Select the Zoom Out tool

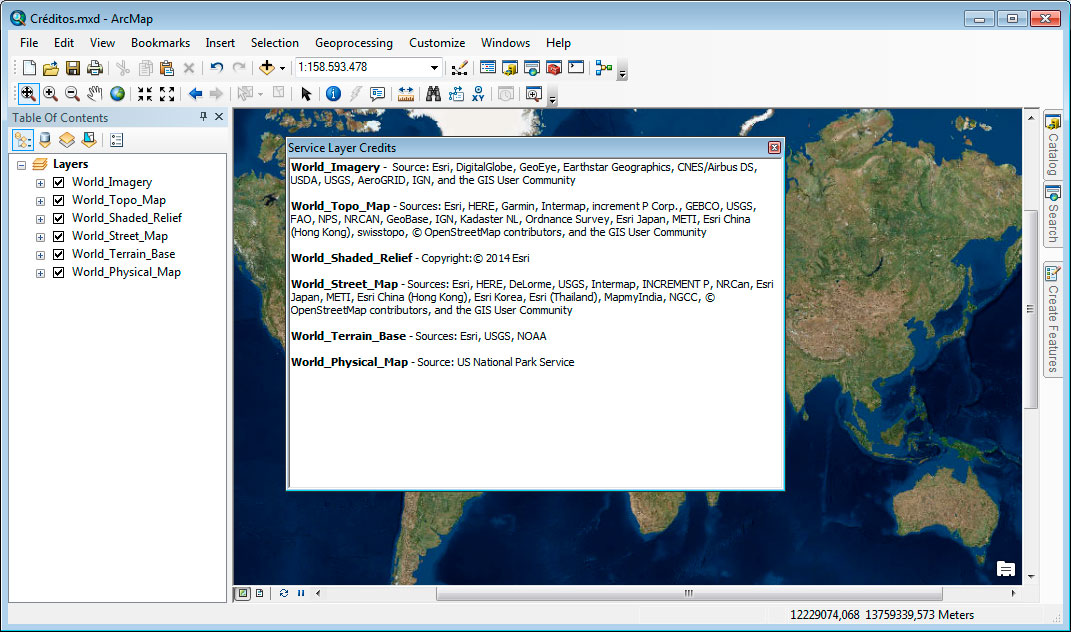pyautogui.click(x=72, y=94)
